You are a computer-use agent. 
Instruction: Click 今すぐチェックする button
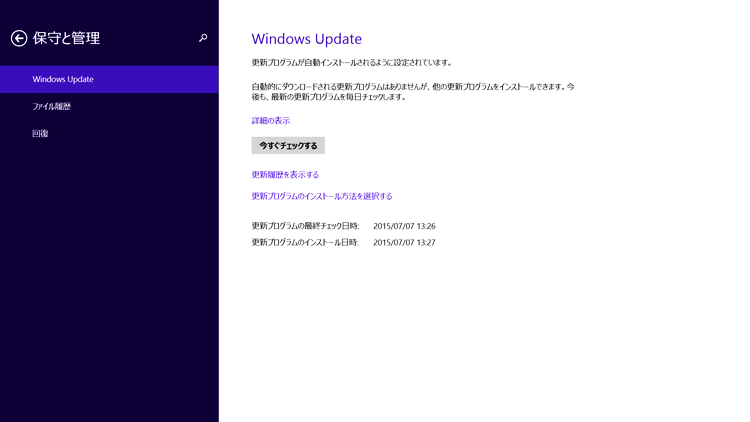(x=288, y=145)
